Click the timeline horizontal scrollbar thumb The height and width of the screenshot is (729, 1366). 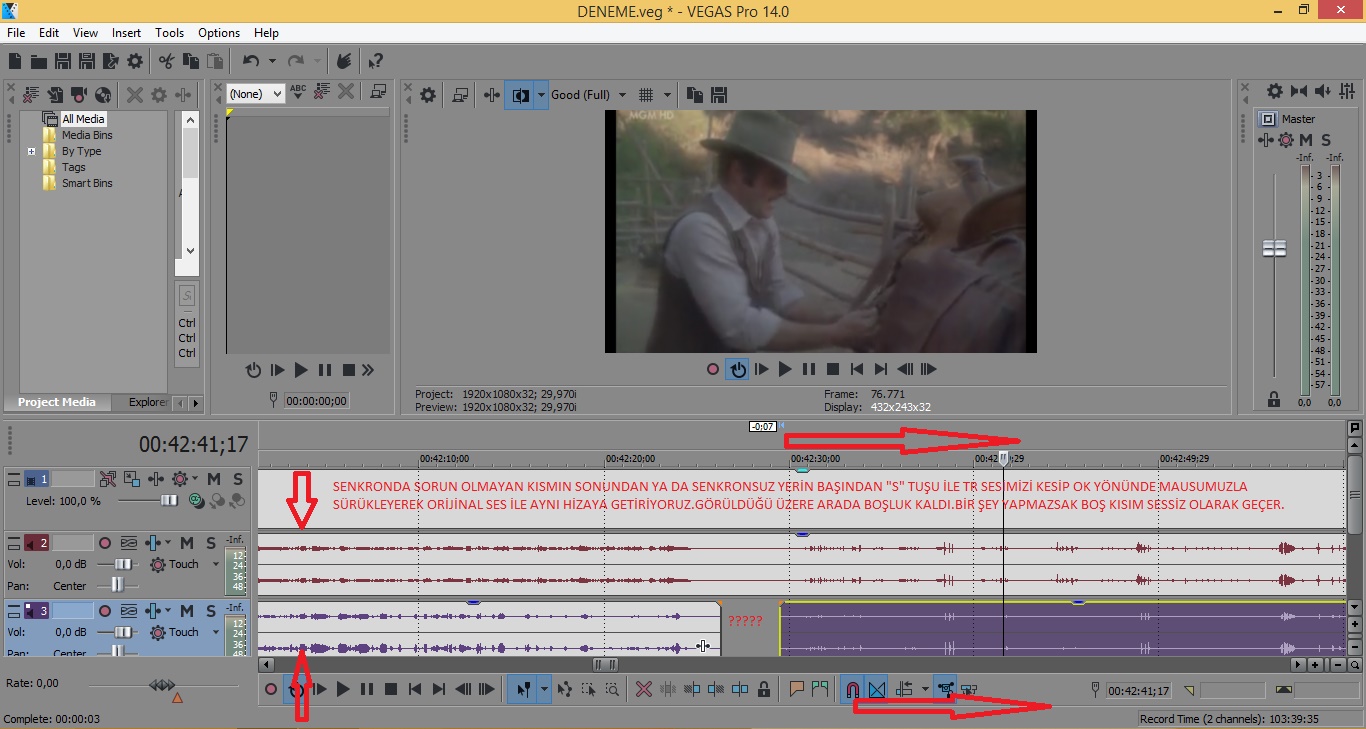pos(604,664)
